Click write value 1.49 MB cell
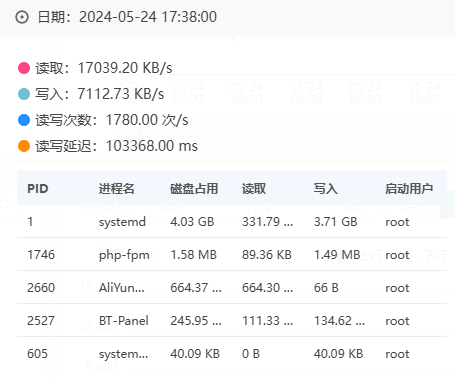455x378 pixels. pos(337,255)
